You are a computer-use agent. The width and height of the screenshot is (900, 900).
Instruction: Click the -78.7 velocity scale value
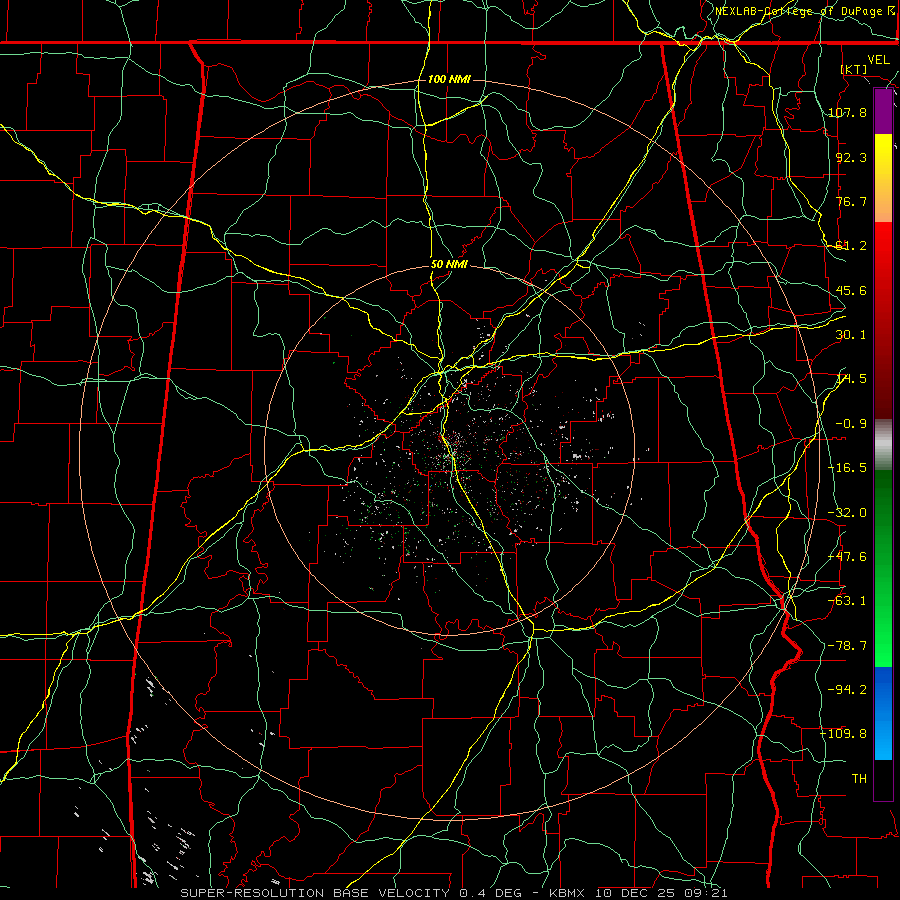(x=848, y=646)
